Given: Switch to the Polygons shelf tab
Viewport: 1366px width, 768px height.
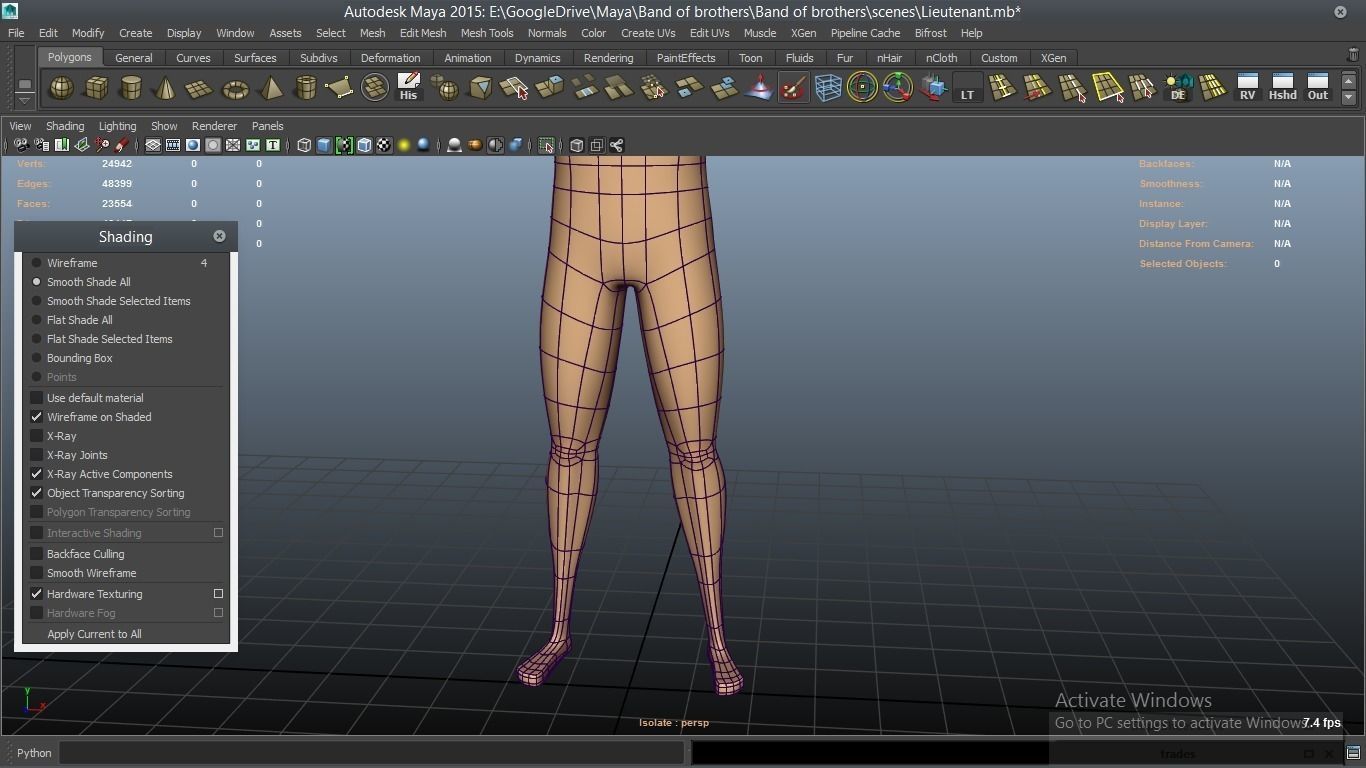Looking at the screenshot, I should tap(69, 57).
